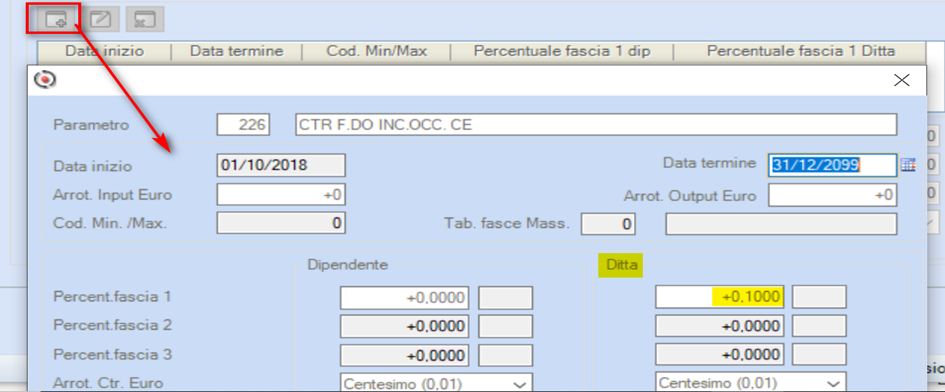
Task: Click the Parametro code field showing 226
Action: click(243, 125)
